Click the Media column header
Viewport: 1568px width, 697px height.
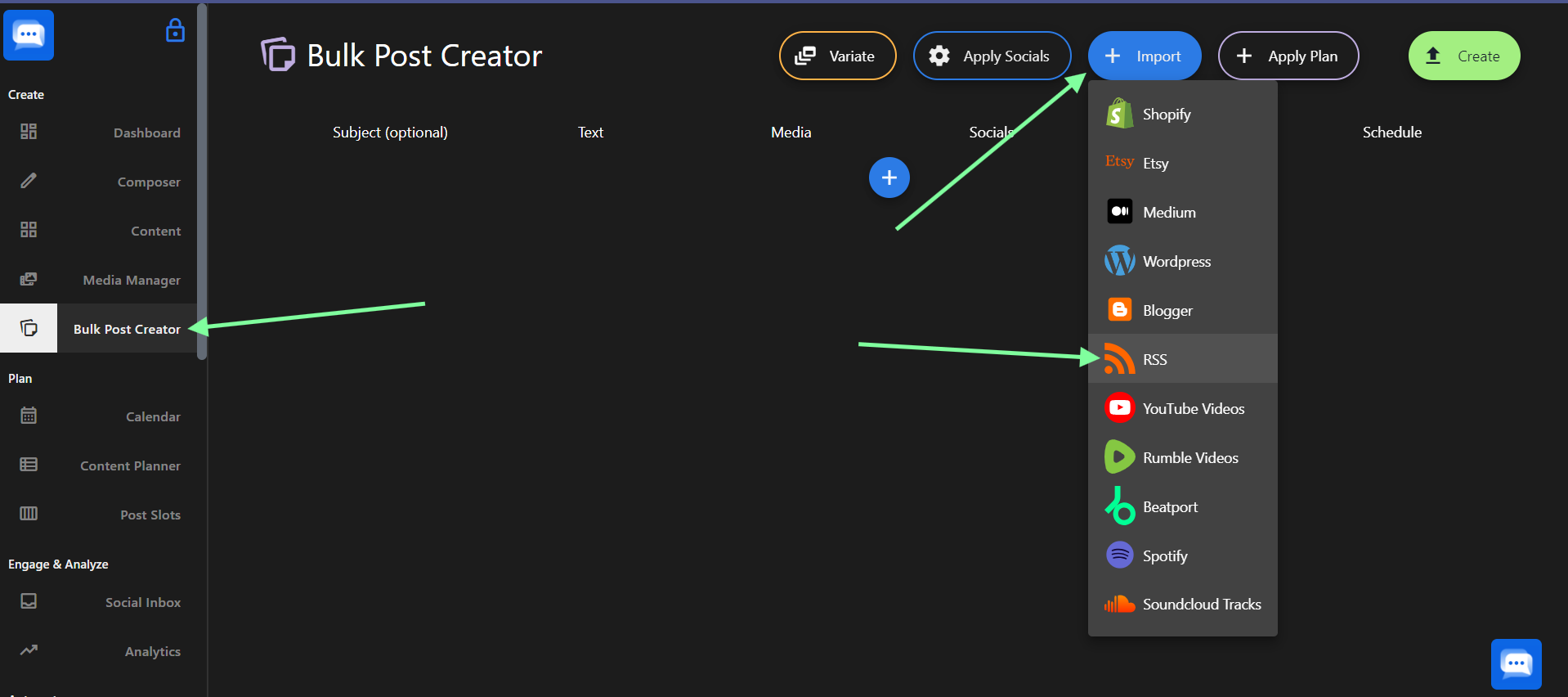coord(791,133)
